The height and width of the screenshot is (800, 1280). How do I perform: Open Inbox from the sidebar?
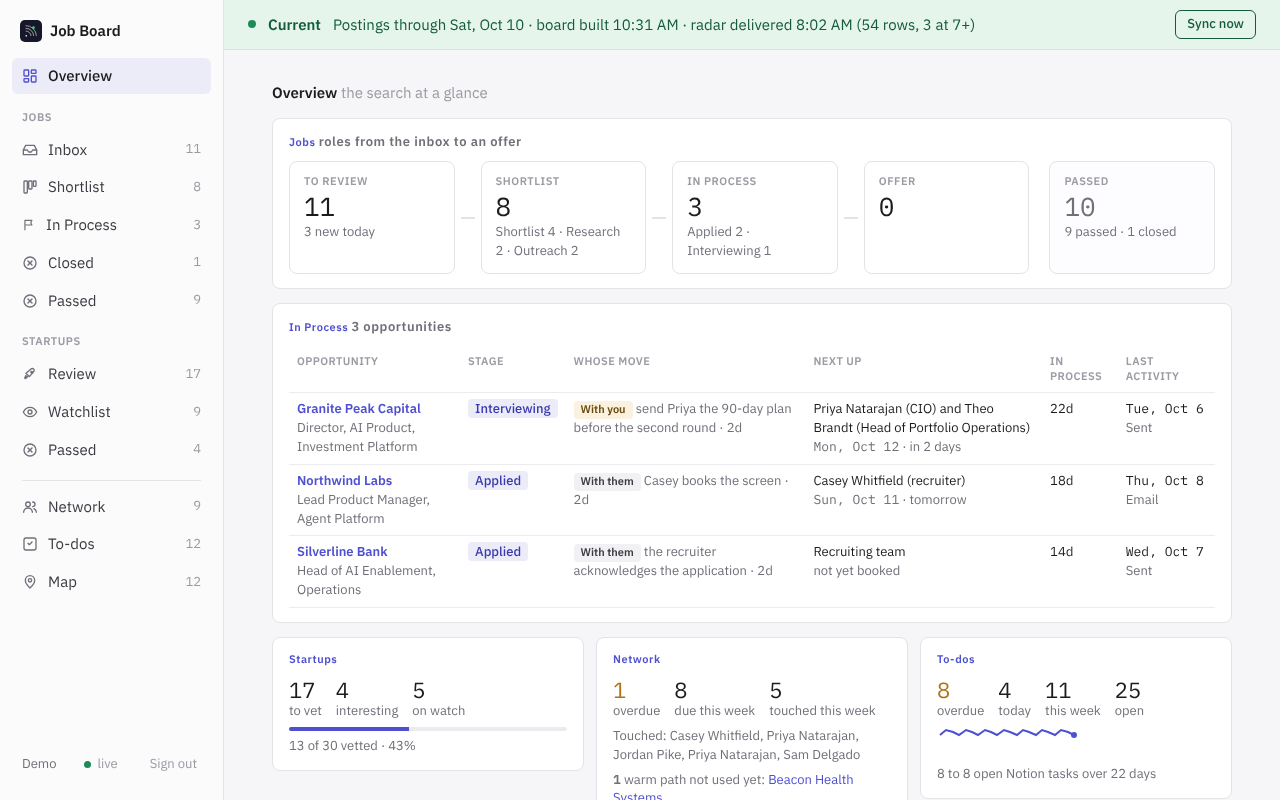click(x=111, y=150)
